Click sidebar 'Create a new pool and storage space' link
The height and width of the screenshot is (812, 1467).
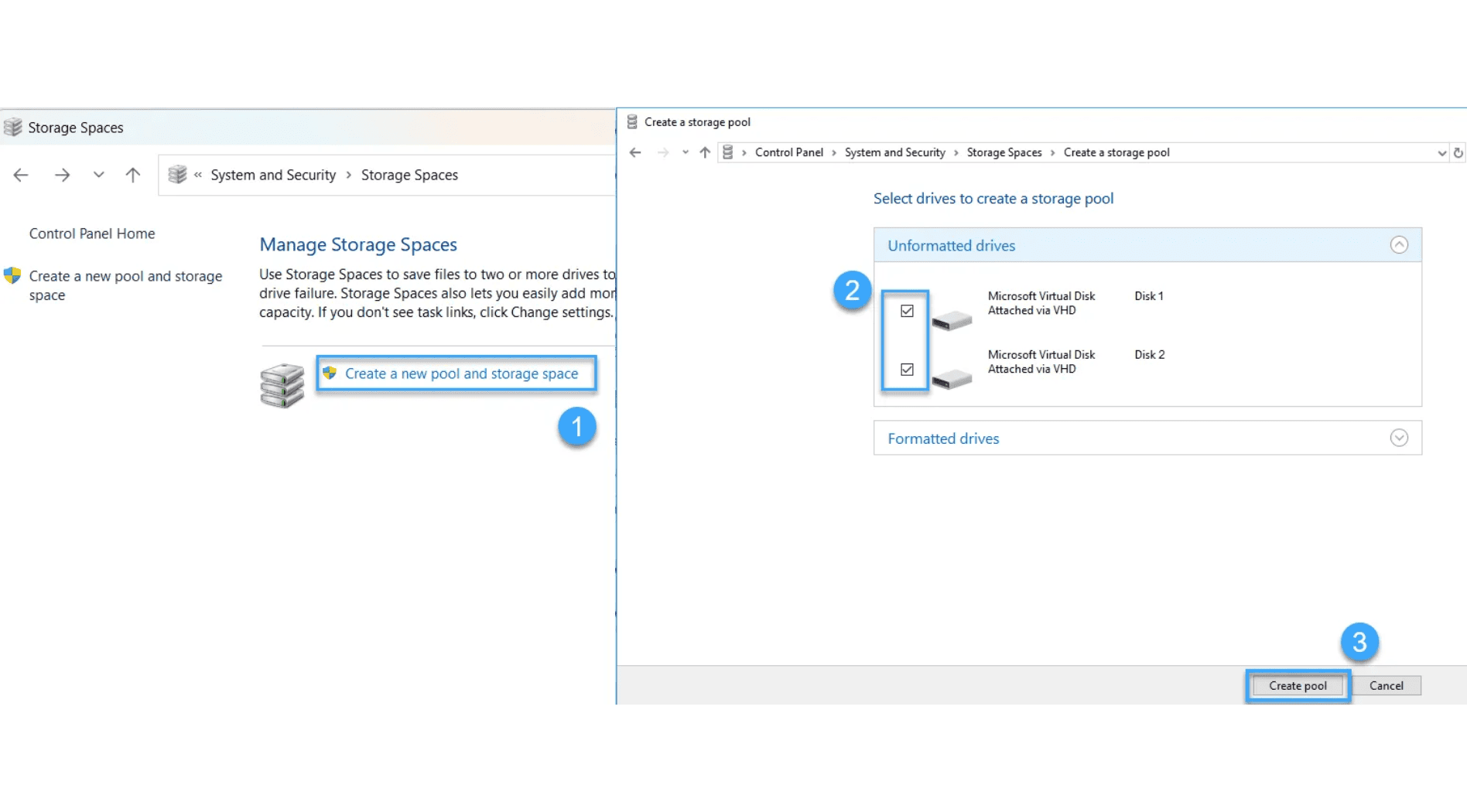point(125,285)
